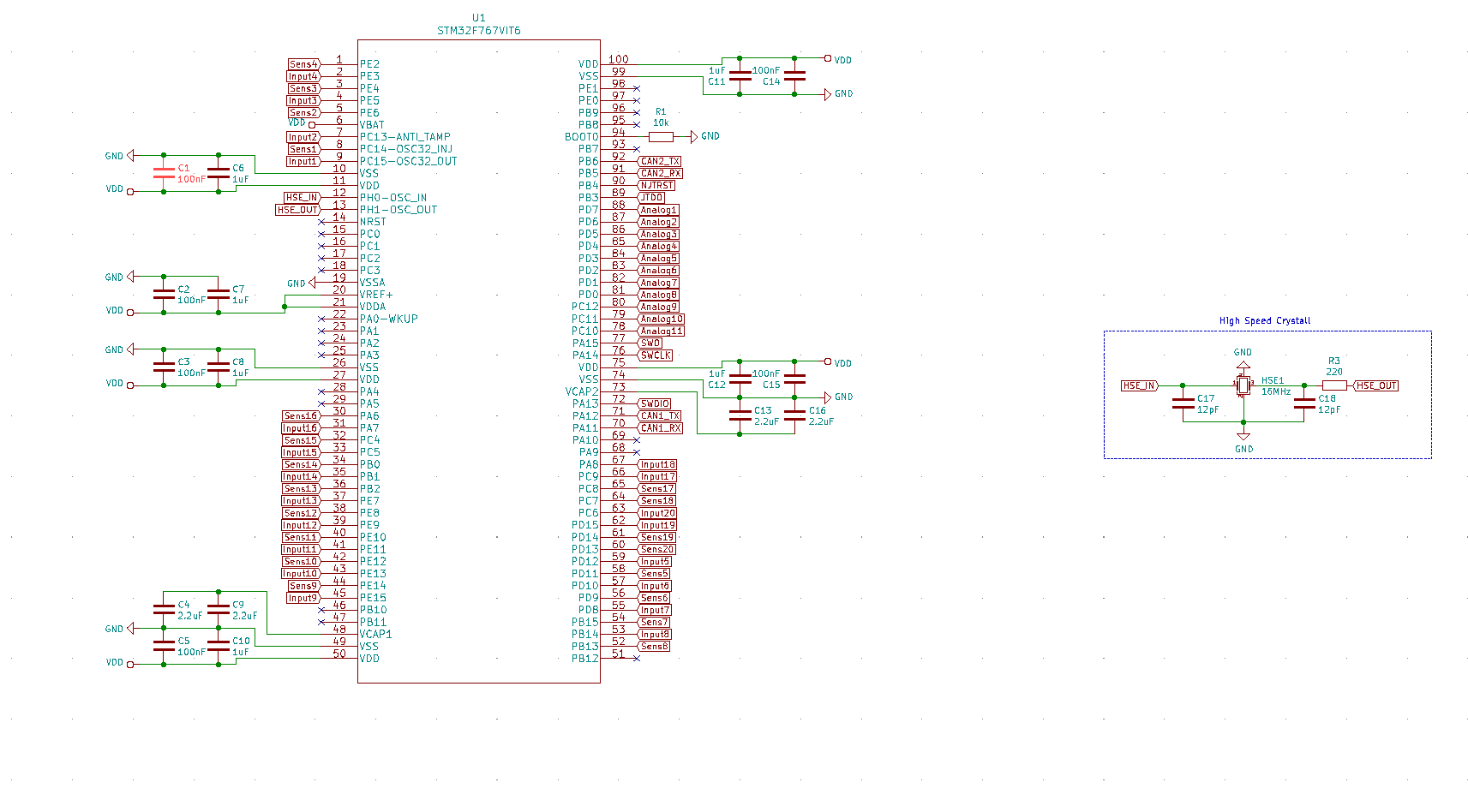Select the SWO net label
The image size is (1468, 812).
650,343
